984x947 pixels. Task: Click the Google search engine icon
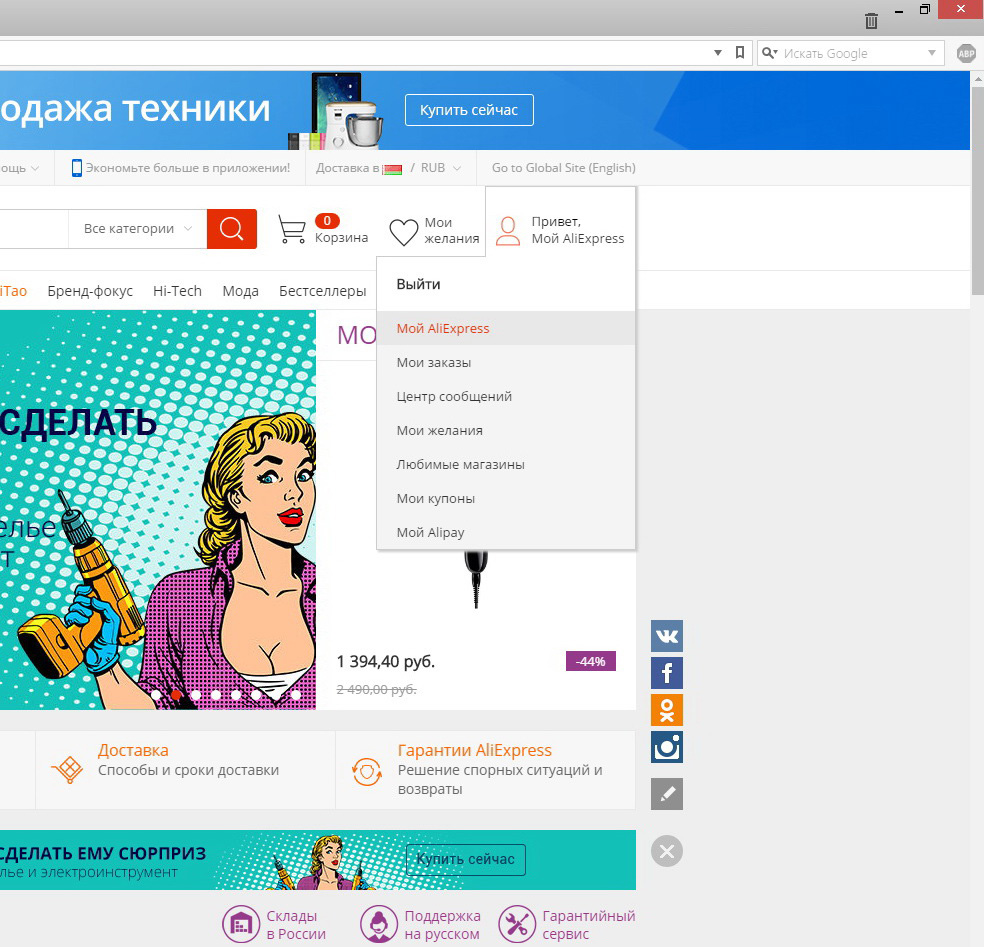pyautogui.click(x=769, y=53)
